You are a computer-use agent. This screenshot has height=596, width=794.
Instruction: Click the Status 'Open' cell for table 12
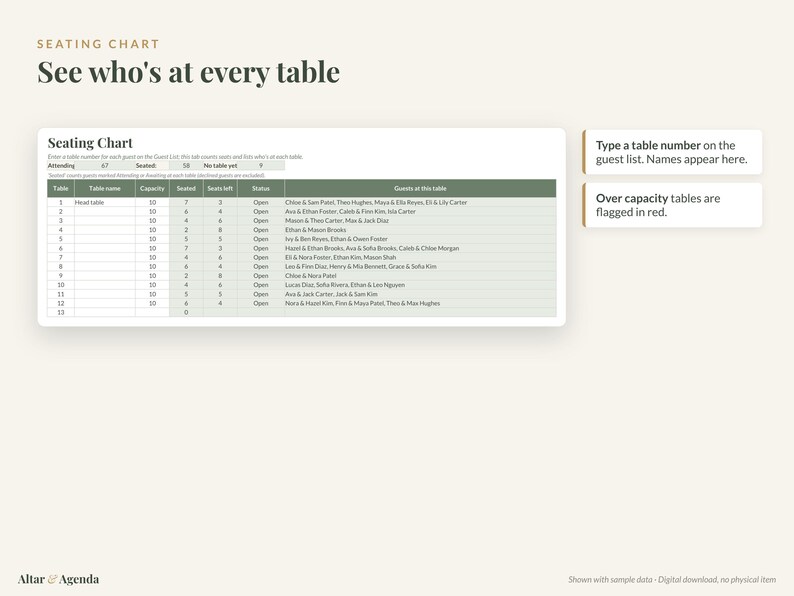pos(261,303)
